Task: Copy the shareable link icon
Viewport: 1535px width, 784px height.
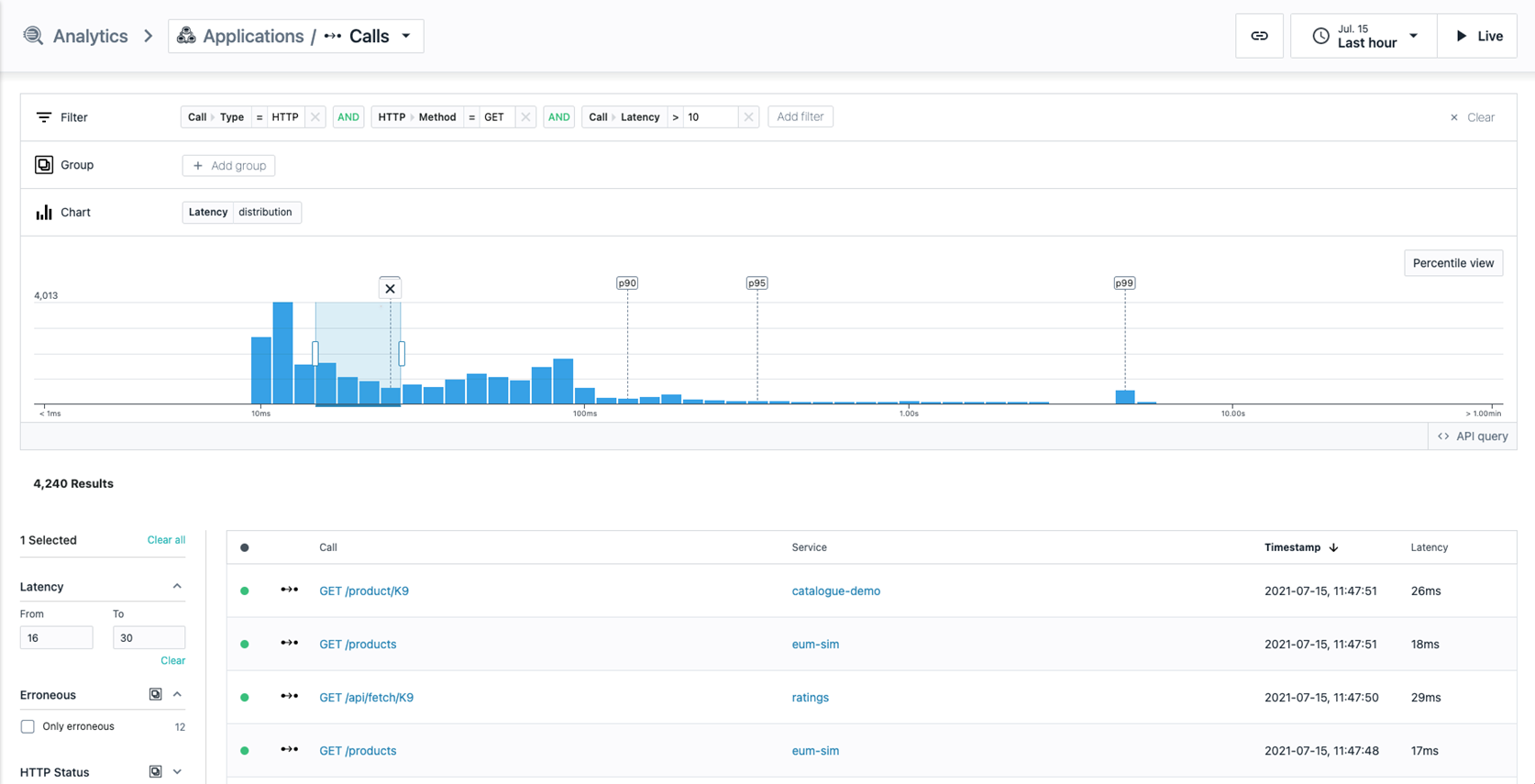Action: [x=1259, y=36]
